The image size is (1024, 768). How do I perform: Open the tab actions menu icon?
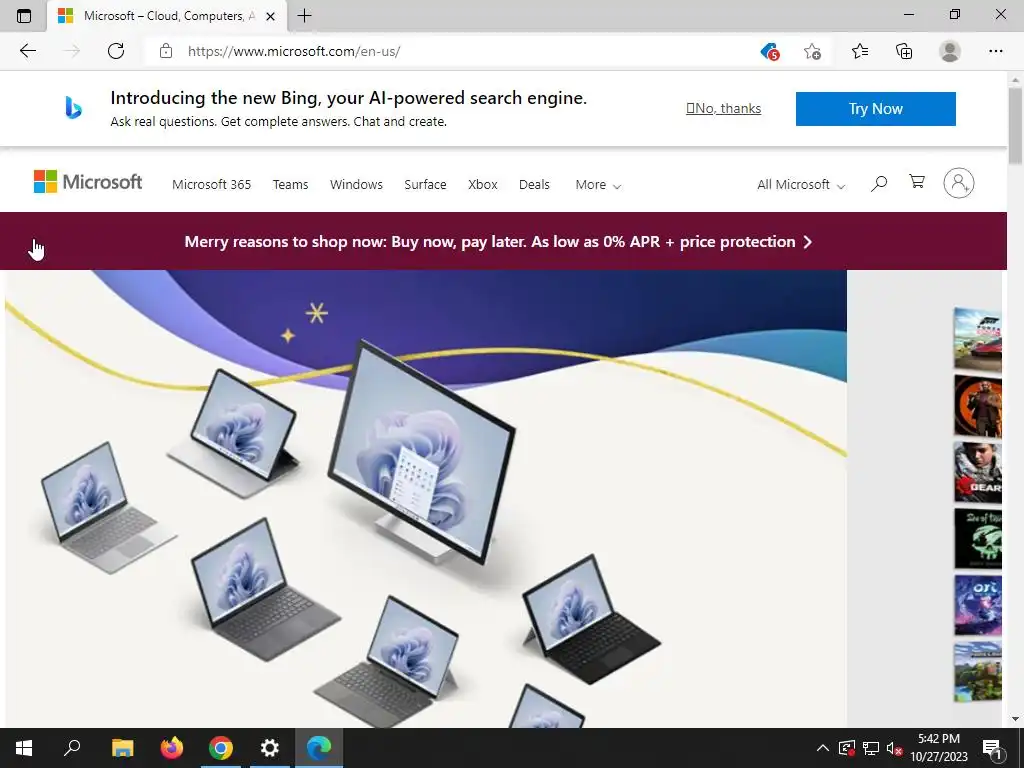pos(24,16)
